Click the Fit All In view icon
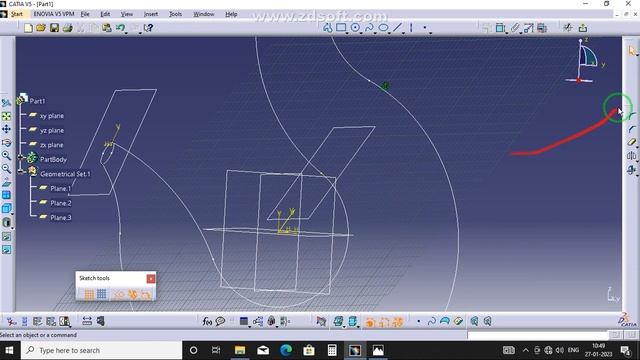 pos(6,116)
